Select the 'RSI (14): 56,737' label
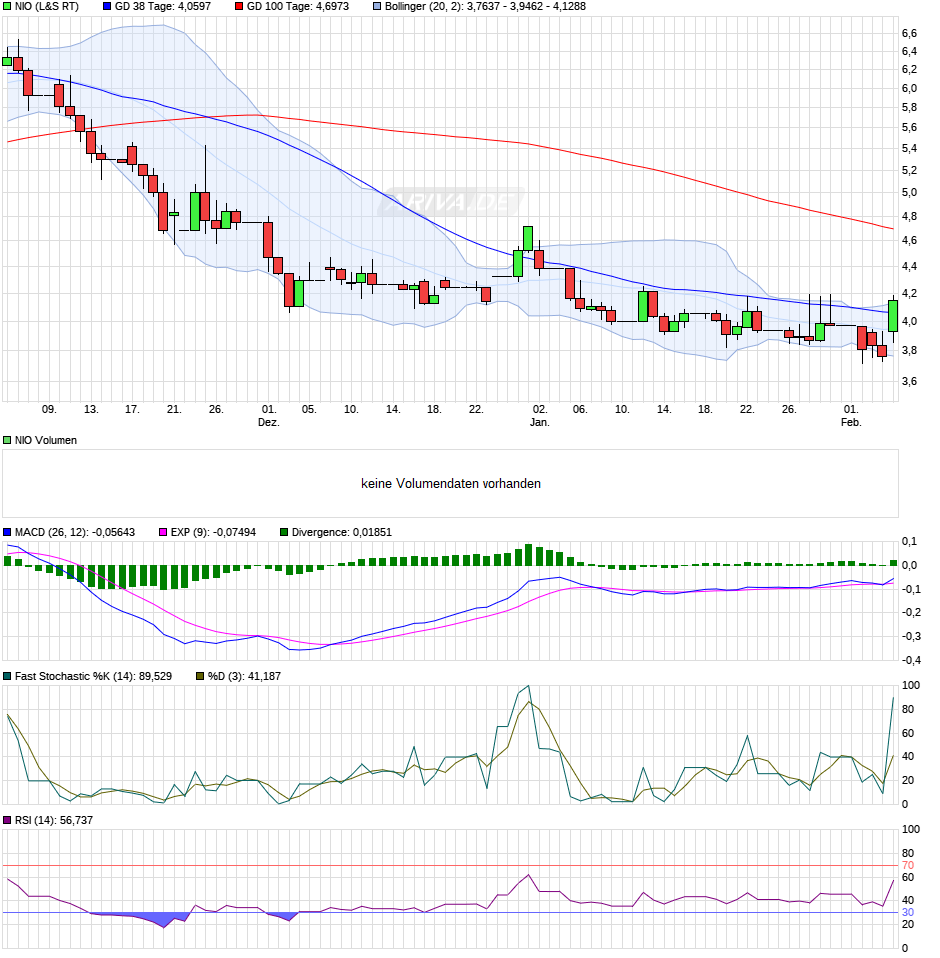This screenshot has height=958, width=940. (54, 821)
